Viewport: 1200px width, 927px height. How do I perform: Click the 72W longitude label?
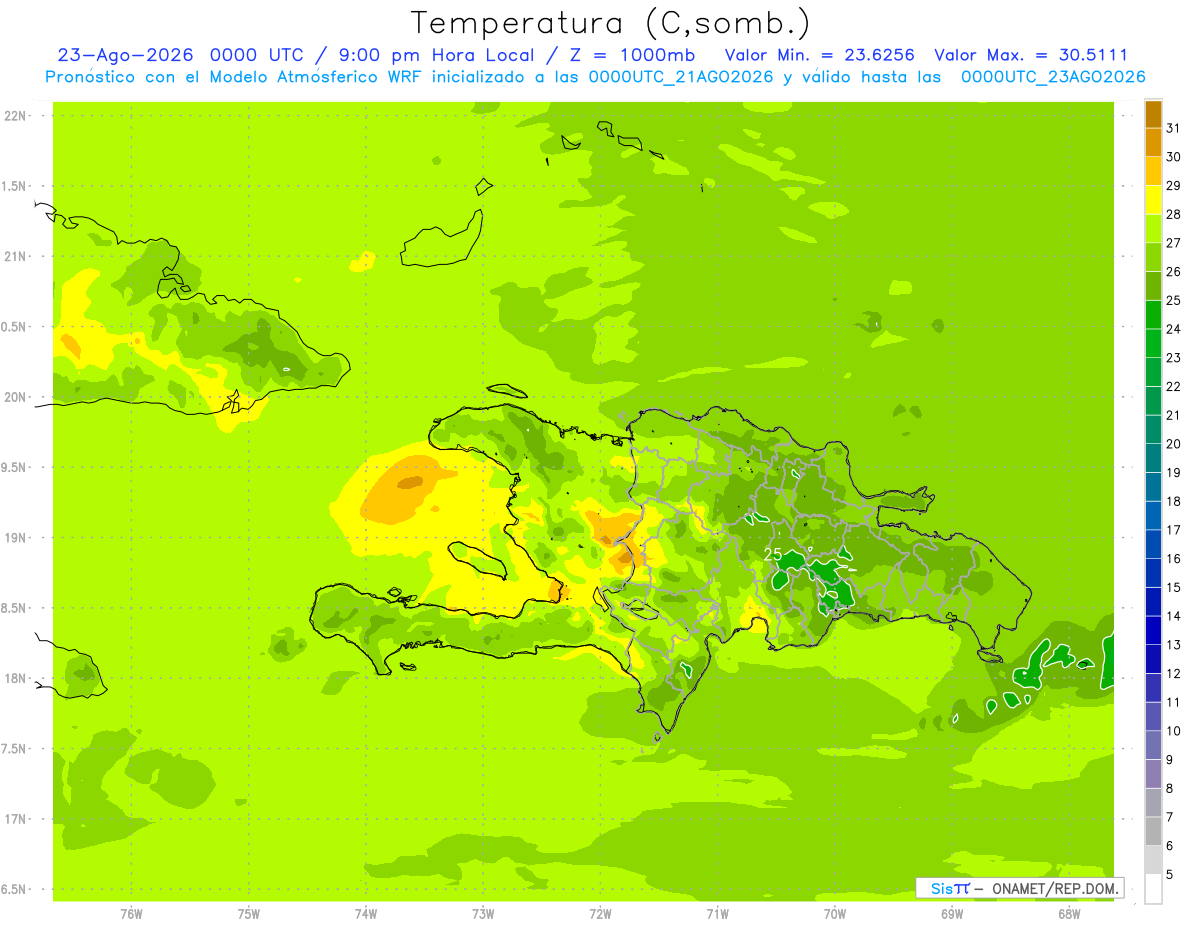pyautogui.click(x=600, y=913)
